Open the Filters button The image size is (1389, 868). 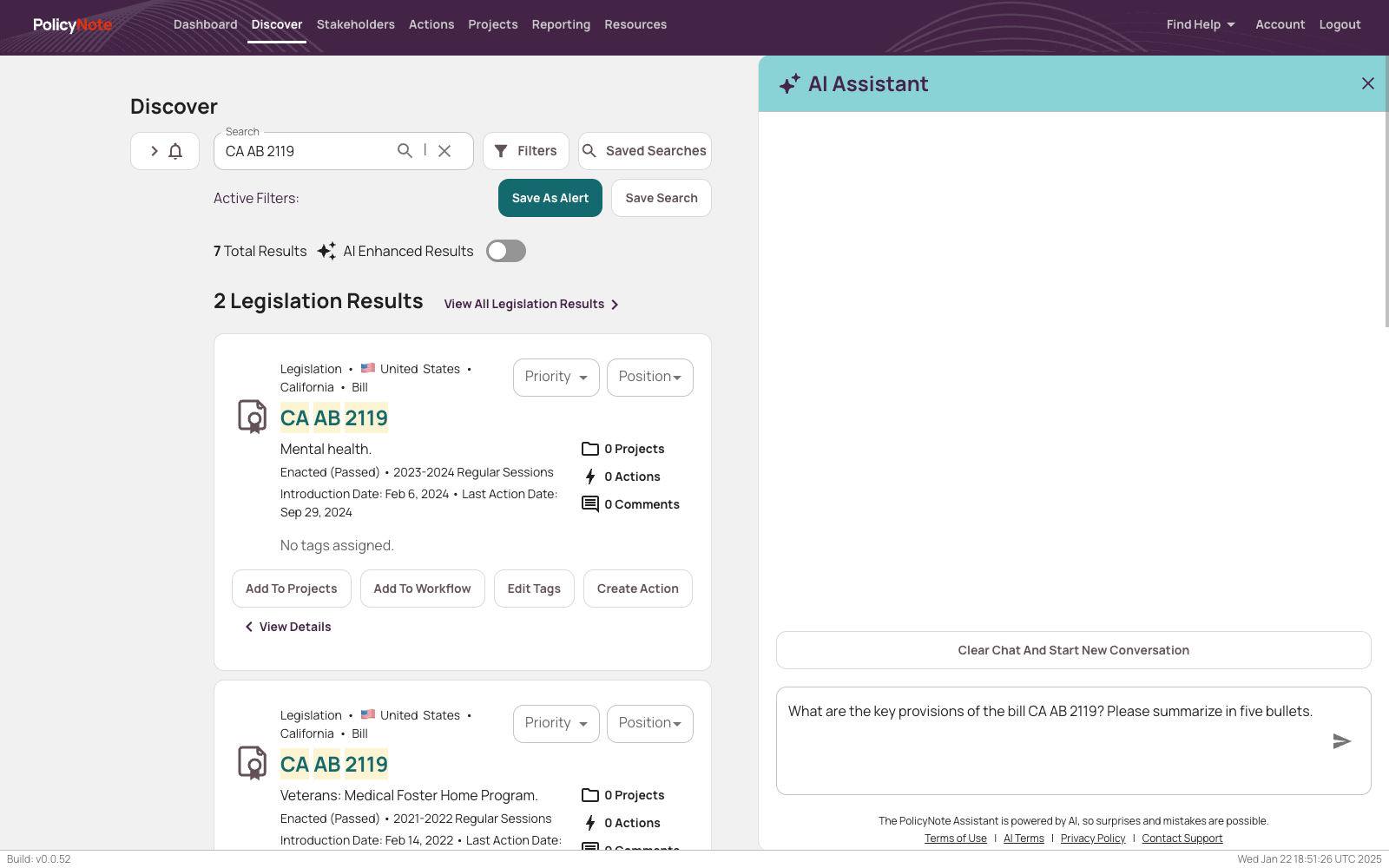526,151
